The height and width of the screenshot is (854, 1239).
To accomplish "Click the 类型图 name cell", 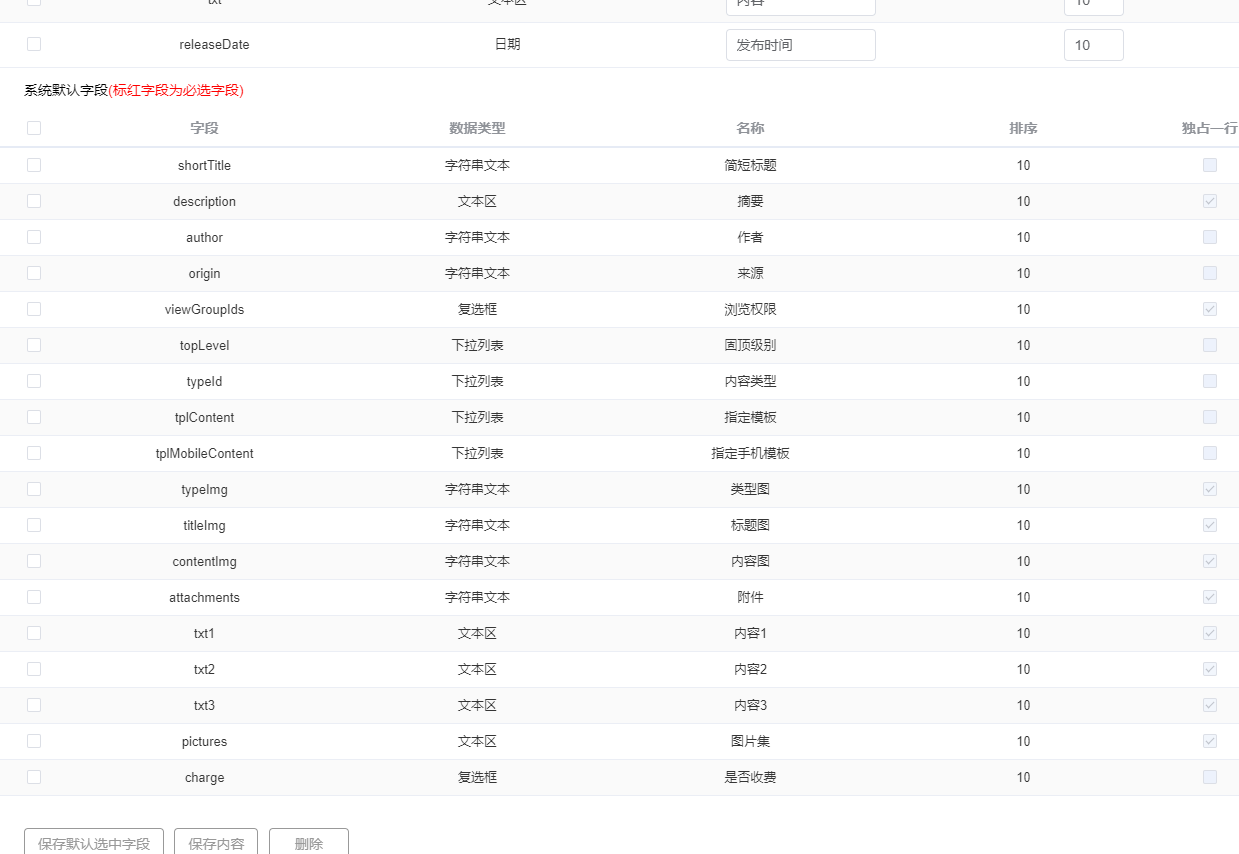I will pyautogui.click(x=750, y=489).
